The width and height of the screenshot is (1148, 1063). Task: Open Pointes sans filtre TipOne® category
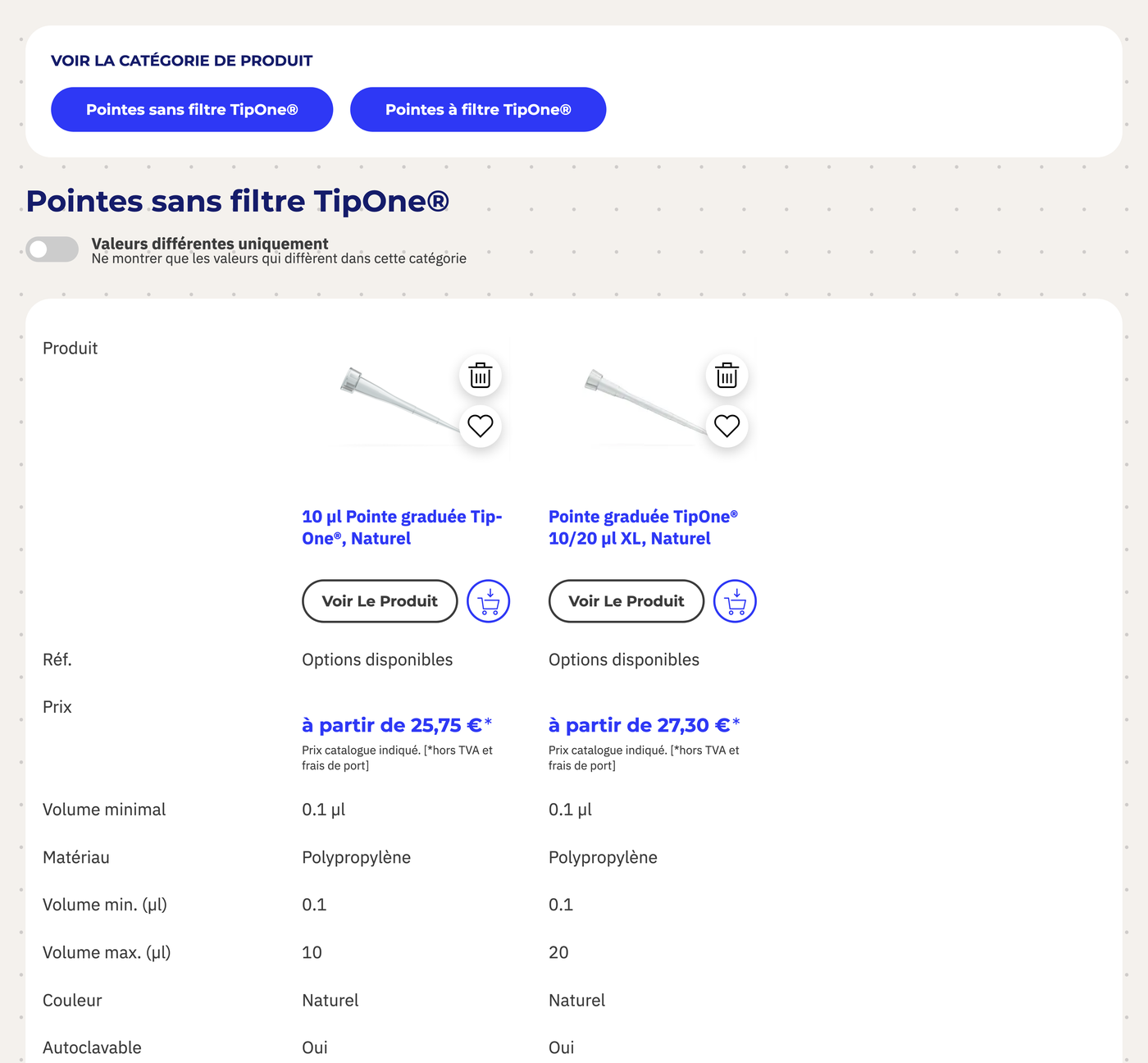192,109
